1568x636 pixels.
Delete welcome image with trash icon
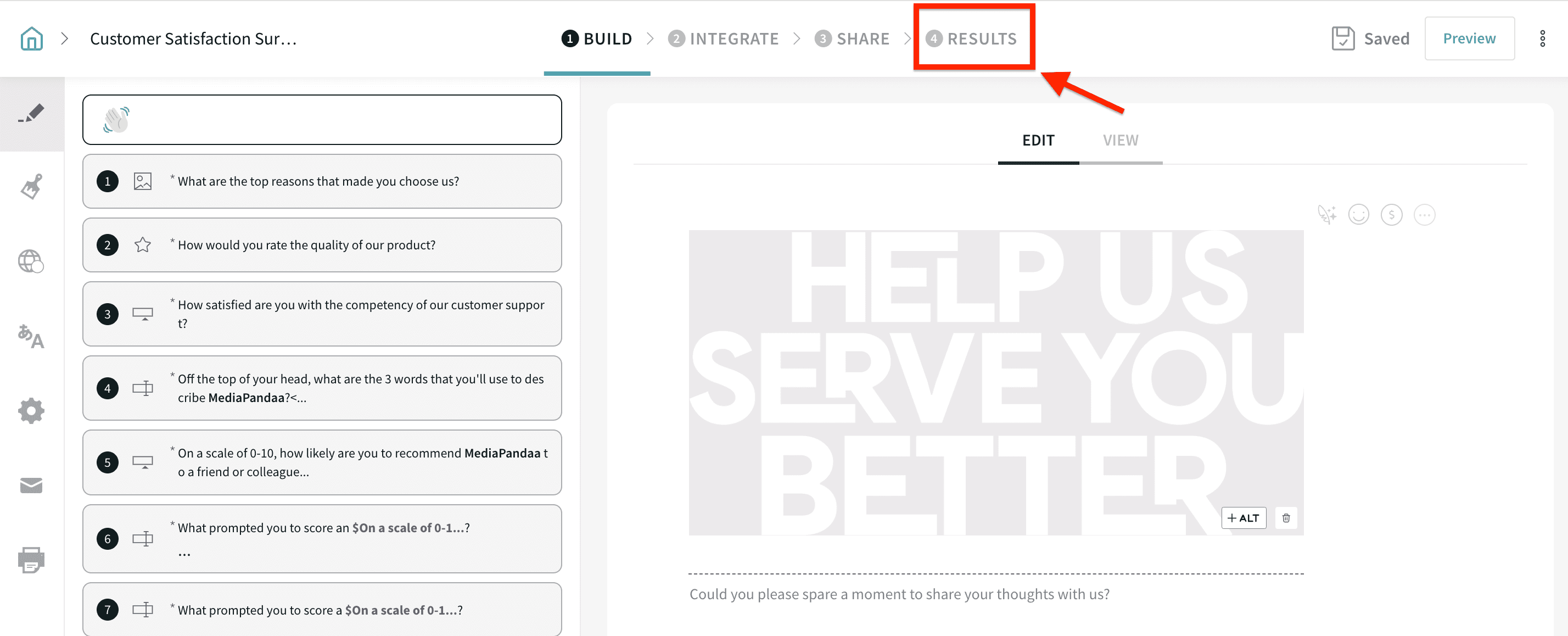pos(1286,518)
